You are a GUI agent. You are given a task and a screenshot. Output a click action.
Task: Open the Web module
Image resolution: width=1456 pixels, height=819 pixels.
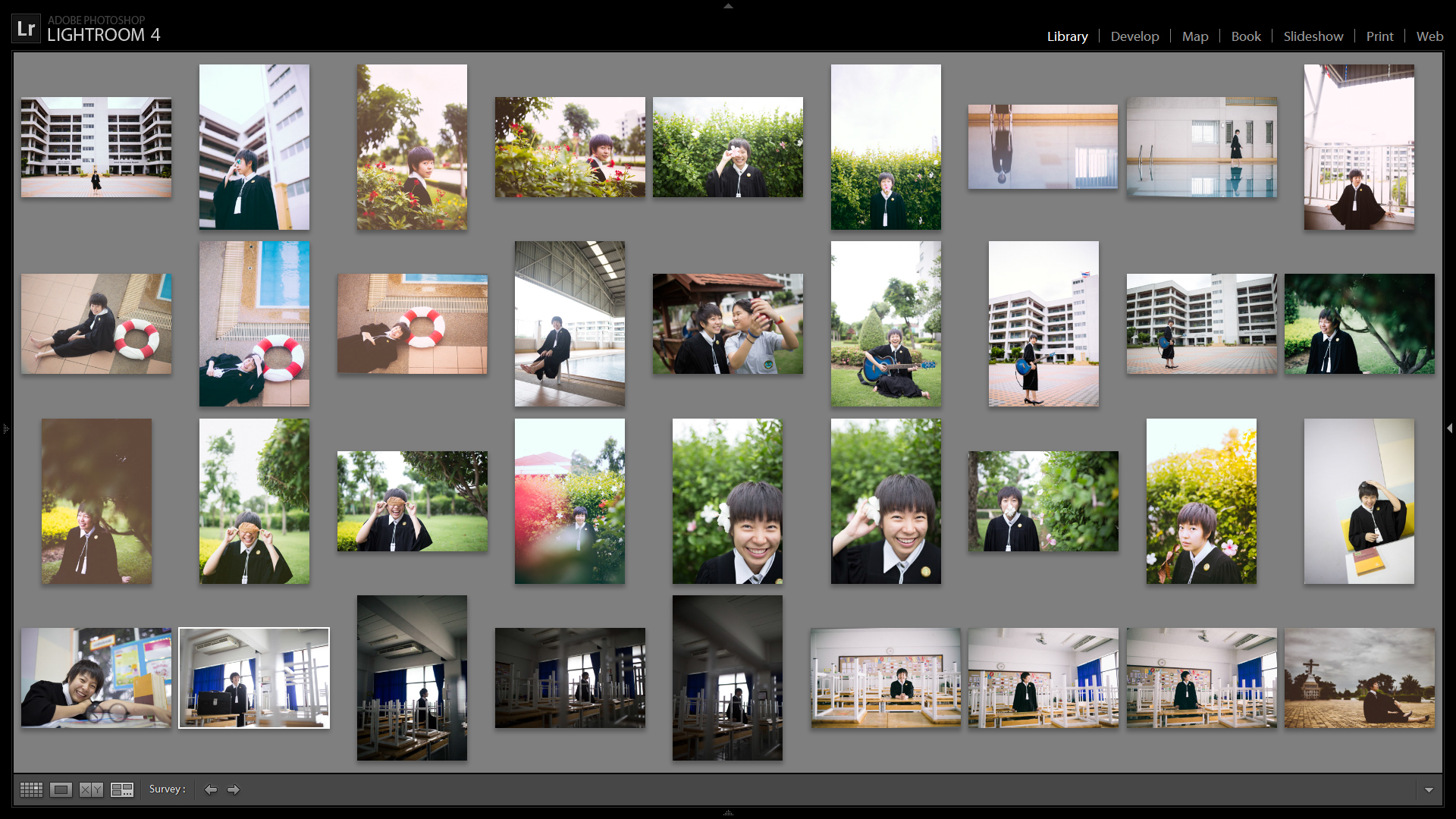1429,36
